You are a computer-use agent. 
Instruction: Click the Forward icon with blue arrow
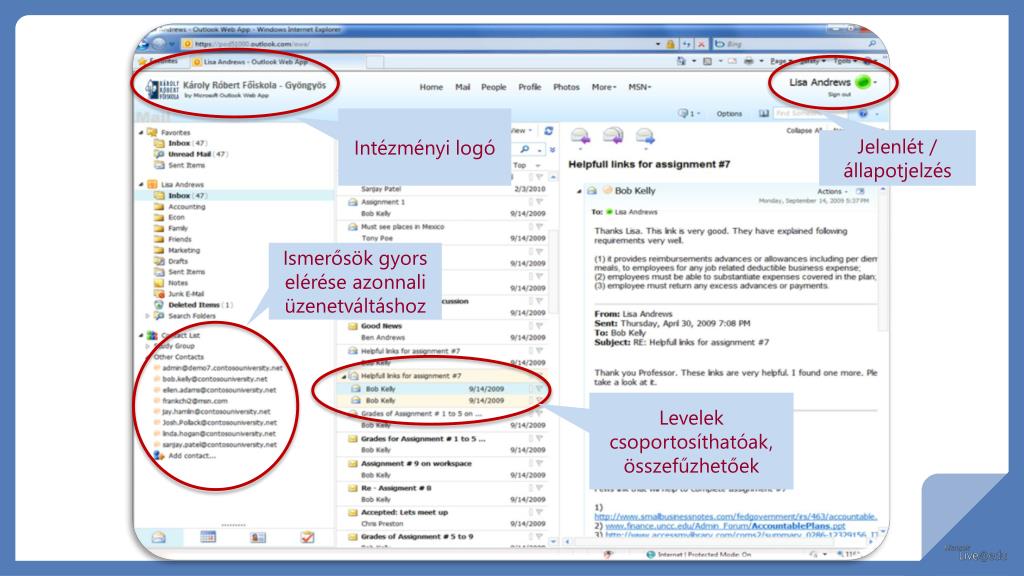point(645,136)
